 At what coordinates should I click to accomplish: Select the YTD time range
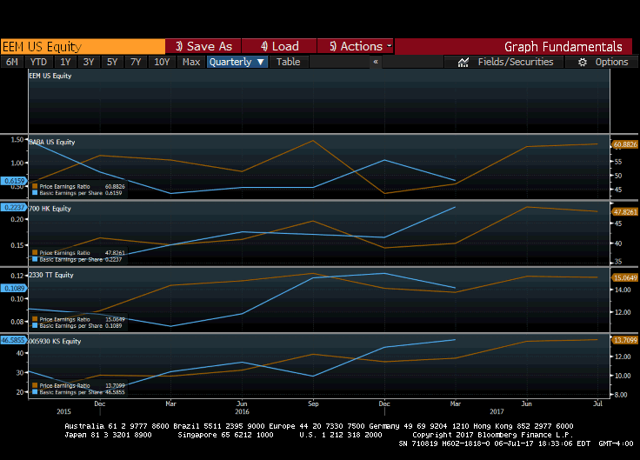click(x=39, y=62)
